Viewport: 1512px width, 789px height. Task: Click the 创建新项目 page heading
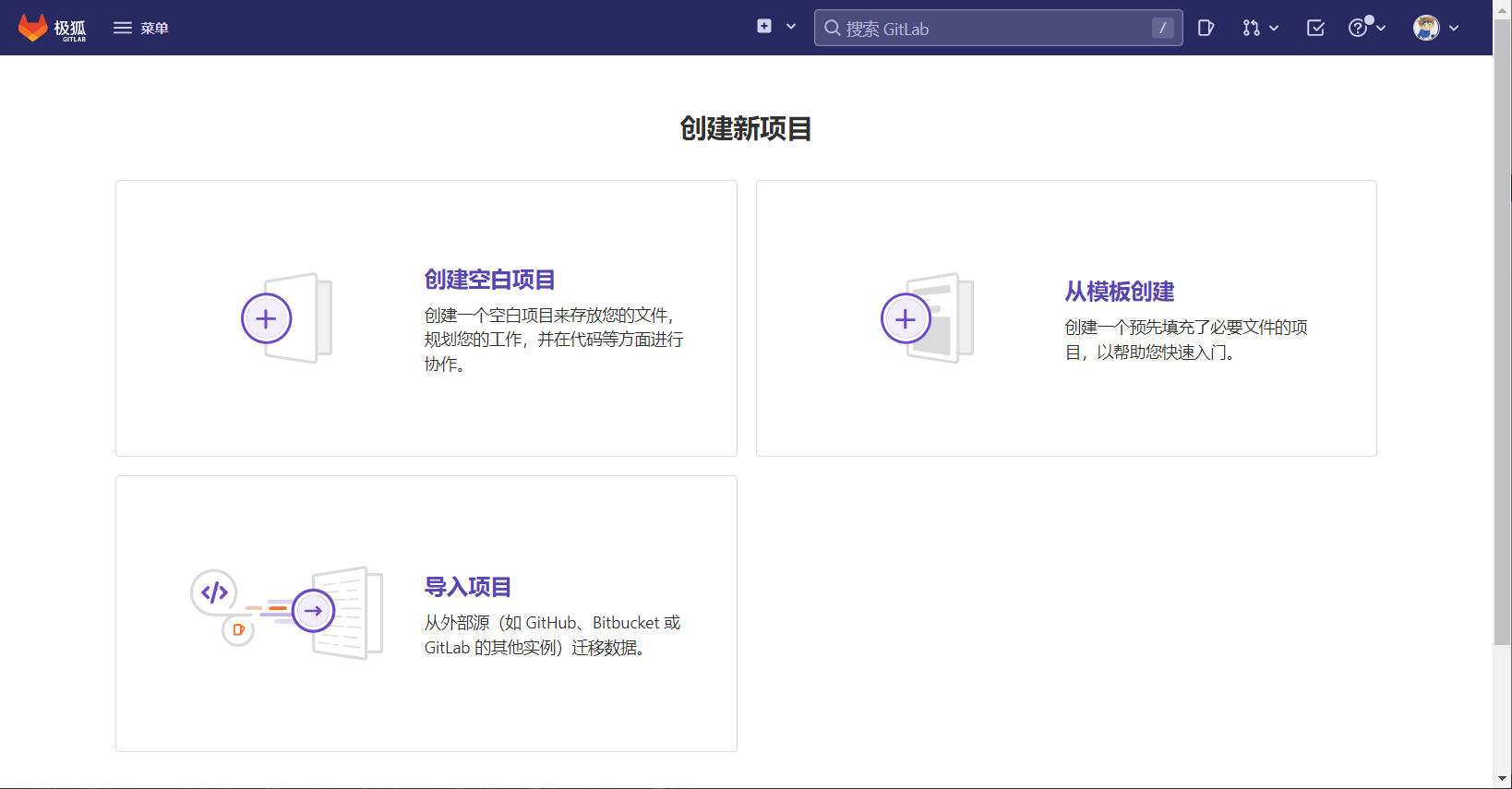[x=746, y=128]
